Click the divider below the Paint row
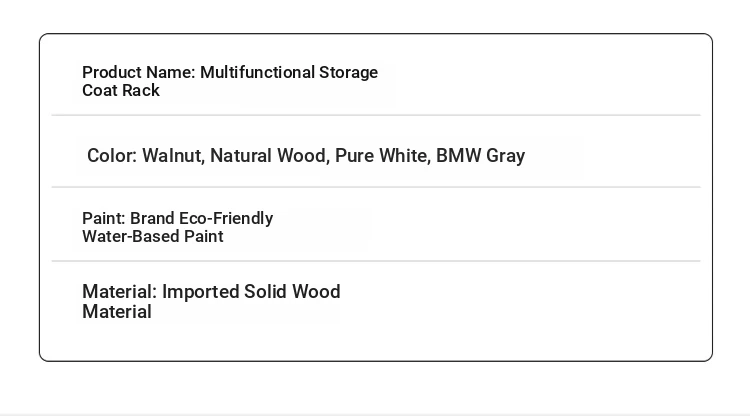The width and height of the screenshot is (750, 416). [x=376, y=261]
